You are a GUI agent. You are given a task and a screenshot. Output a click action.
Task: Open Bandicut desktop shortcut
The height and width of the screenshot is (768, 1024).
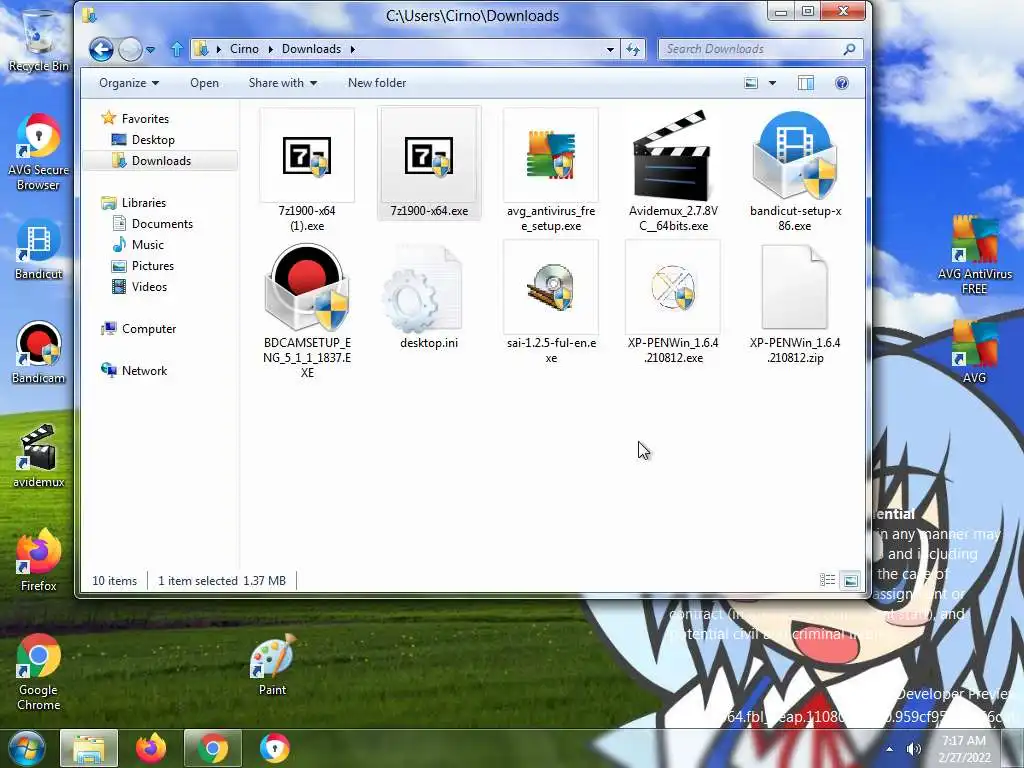coord(39,250)
